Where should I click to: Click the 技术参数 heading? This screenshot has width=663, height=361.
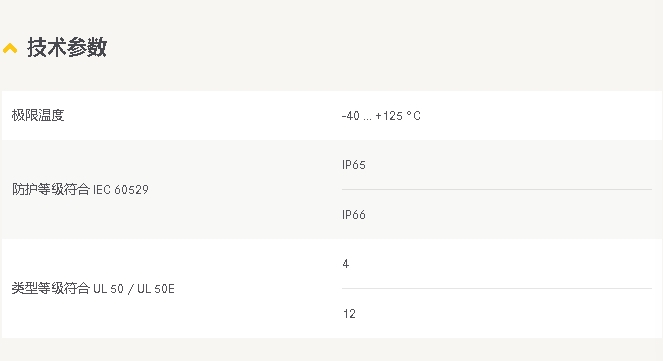point(67,47)
